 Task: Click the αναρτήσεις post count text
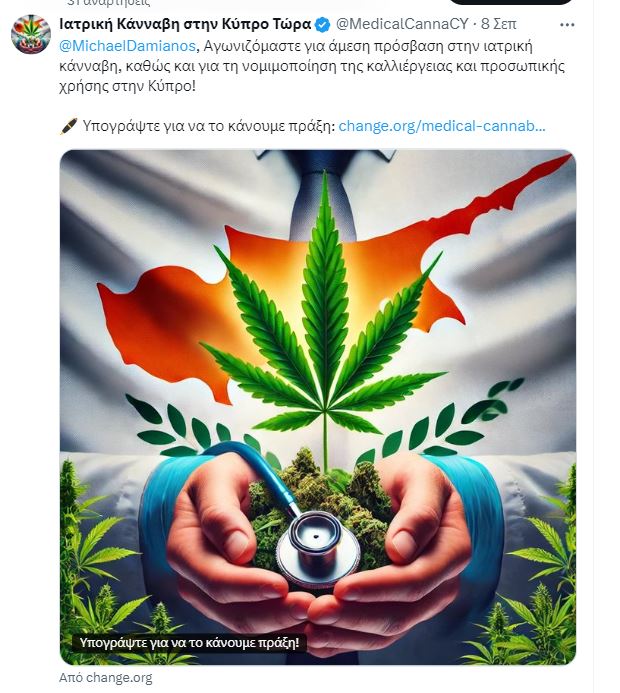click(x=109, y=3)
